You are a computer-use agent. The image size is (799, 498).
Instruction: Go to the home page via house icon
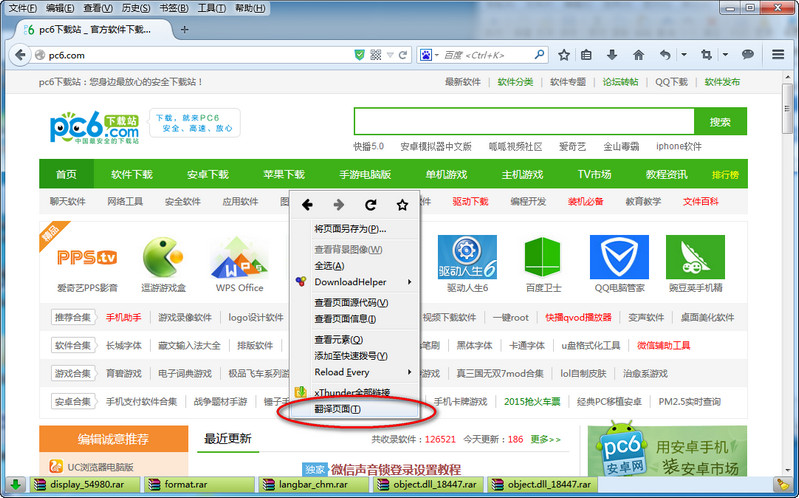click(x=638, y=55)
